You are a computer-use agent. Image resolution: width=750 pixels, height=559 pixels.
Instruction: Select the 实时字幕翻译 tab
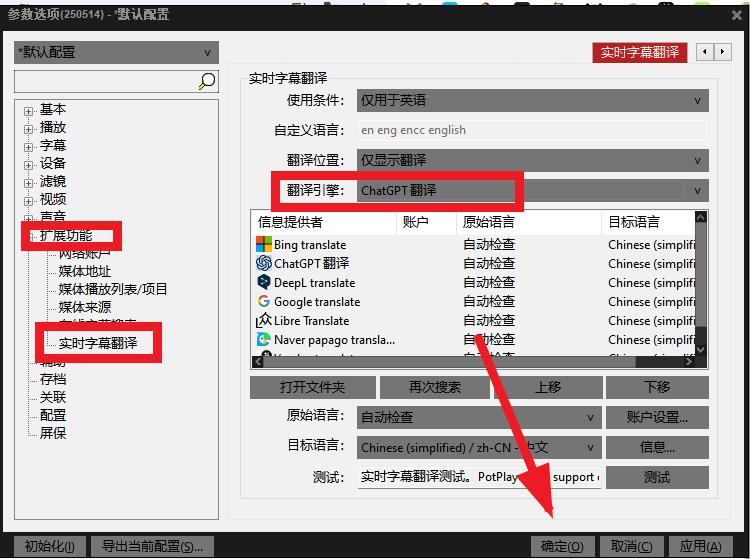[x=640, y=52]
